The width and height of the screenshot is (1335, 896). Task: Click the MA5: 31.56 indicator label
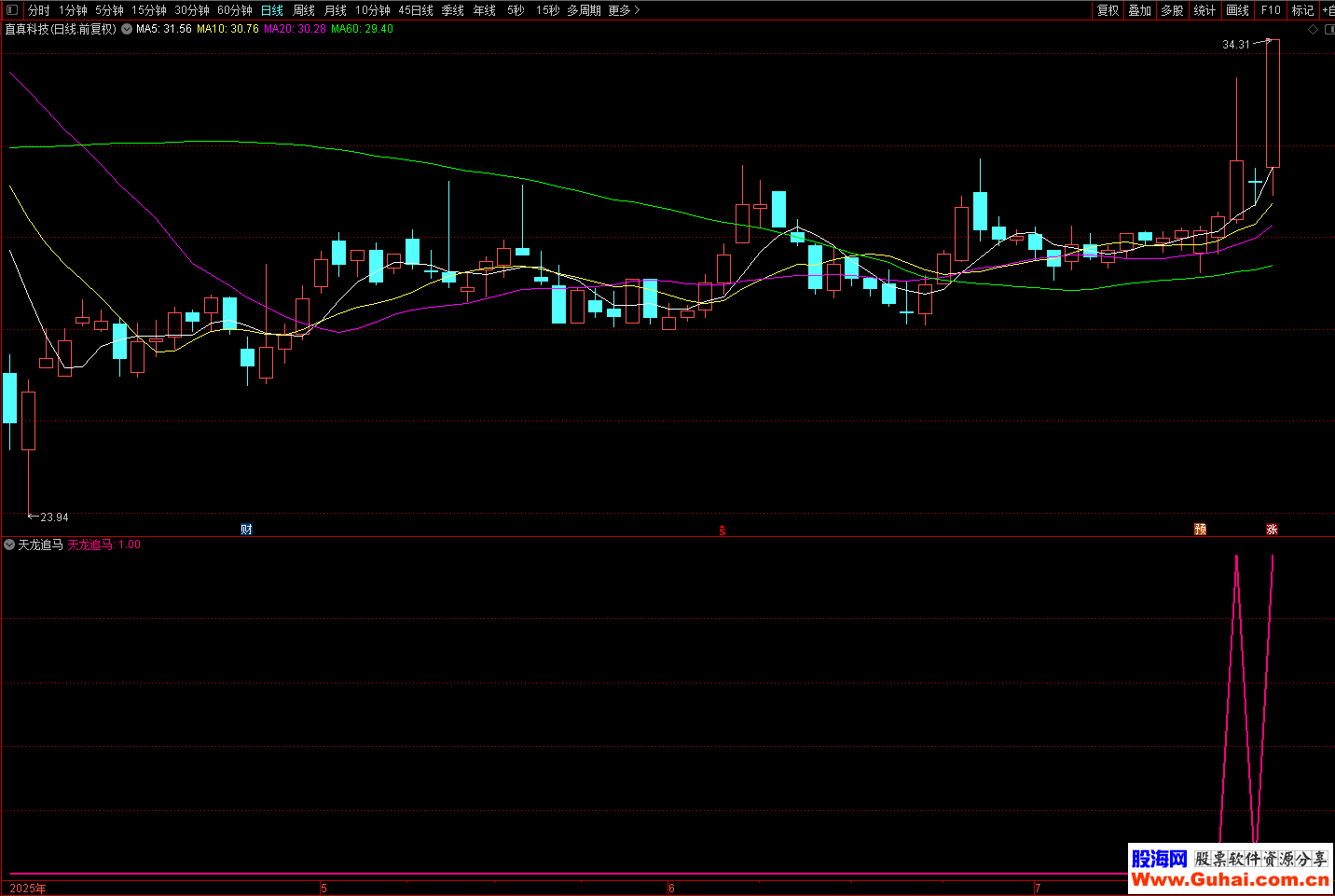click(x=164, y=29)
